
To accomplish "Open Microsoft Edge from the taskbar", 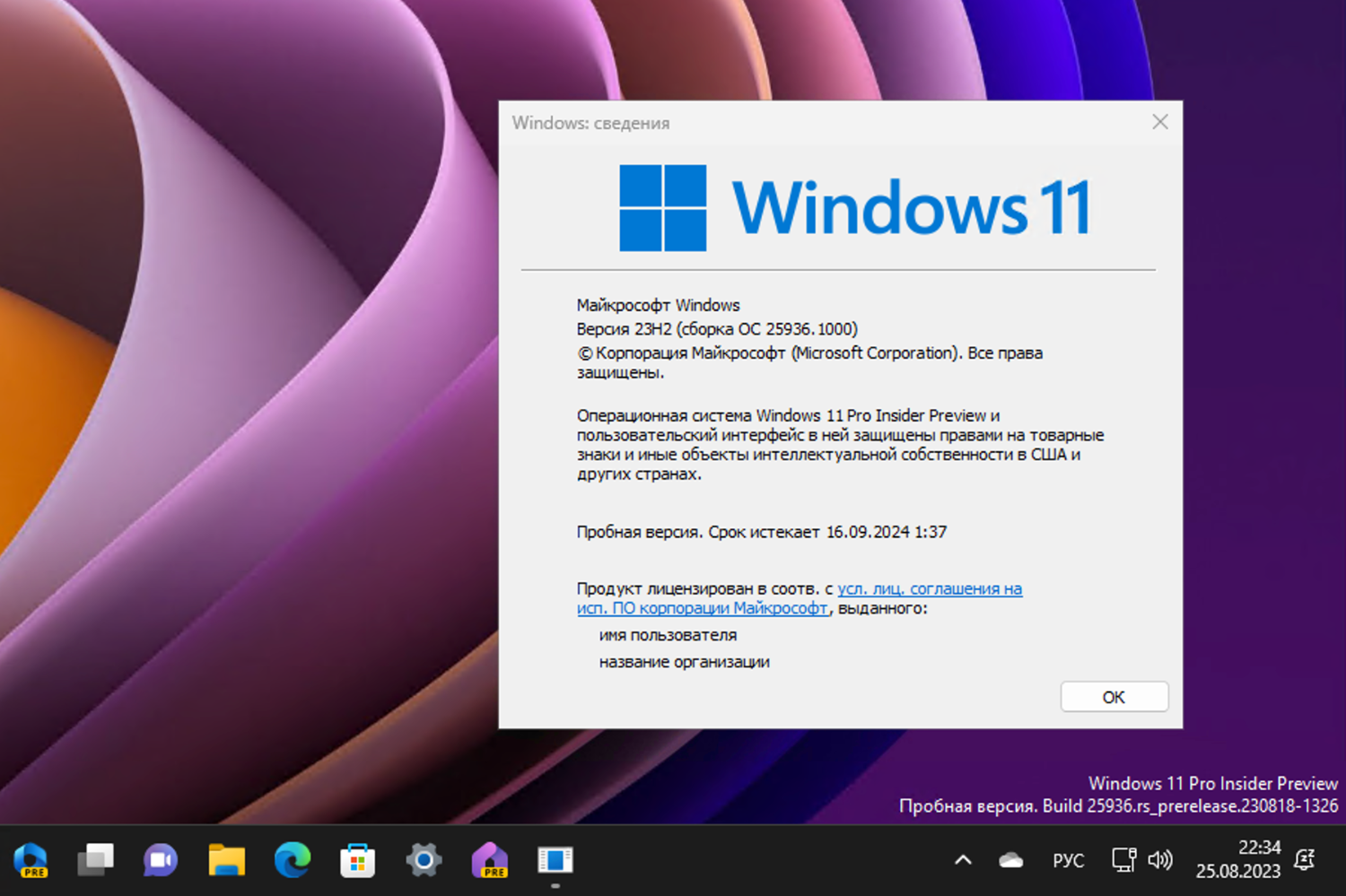I will point(292,859).
